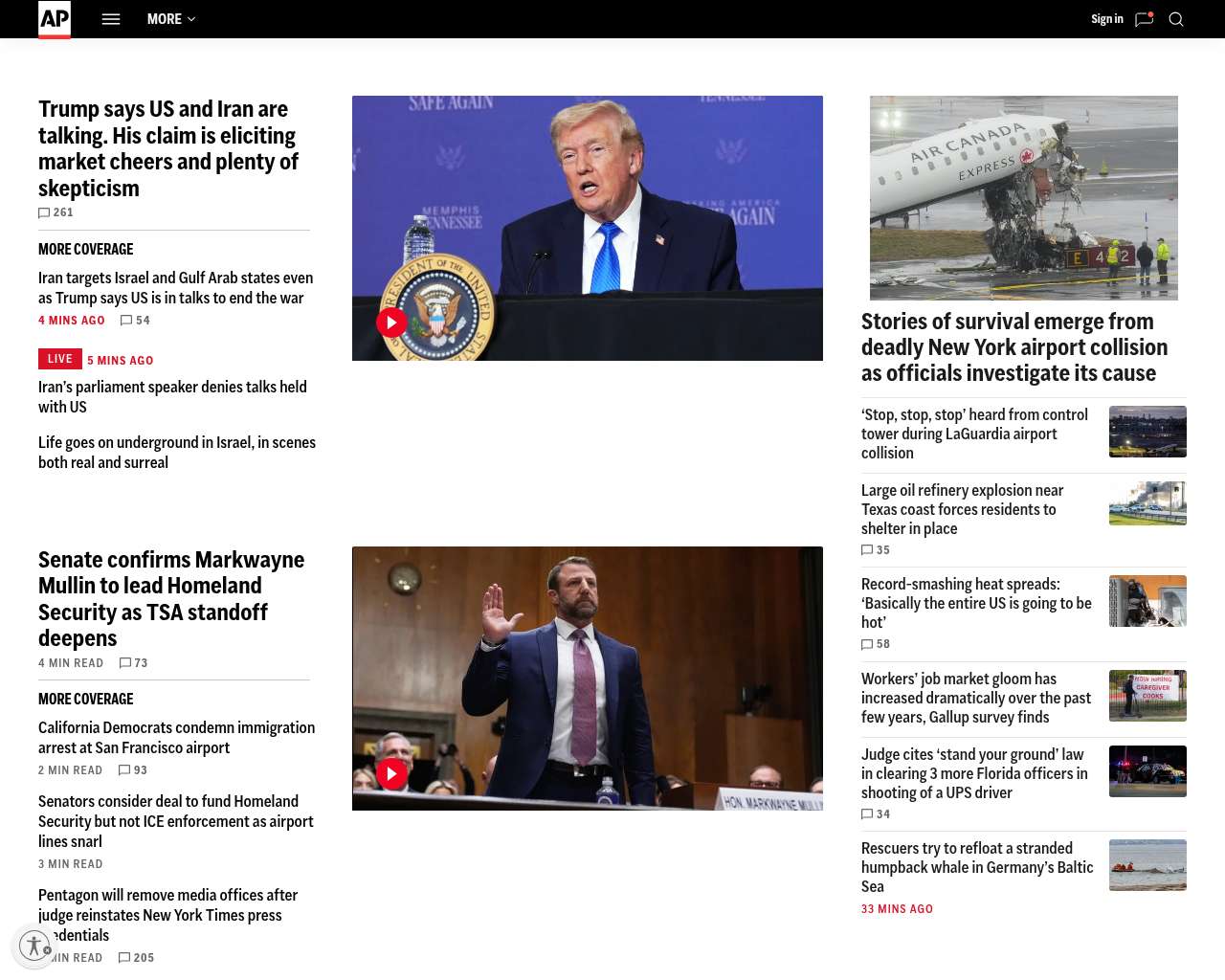Screen dimensions: 1225x980
Task: Open "Judge cites 'stand your ground' law" story
Action: 974,773
